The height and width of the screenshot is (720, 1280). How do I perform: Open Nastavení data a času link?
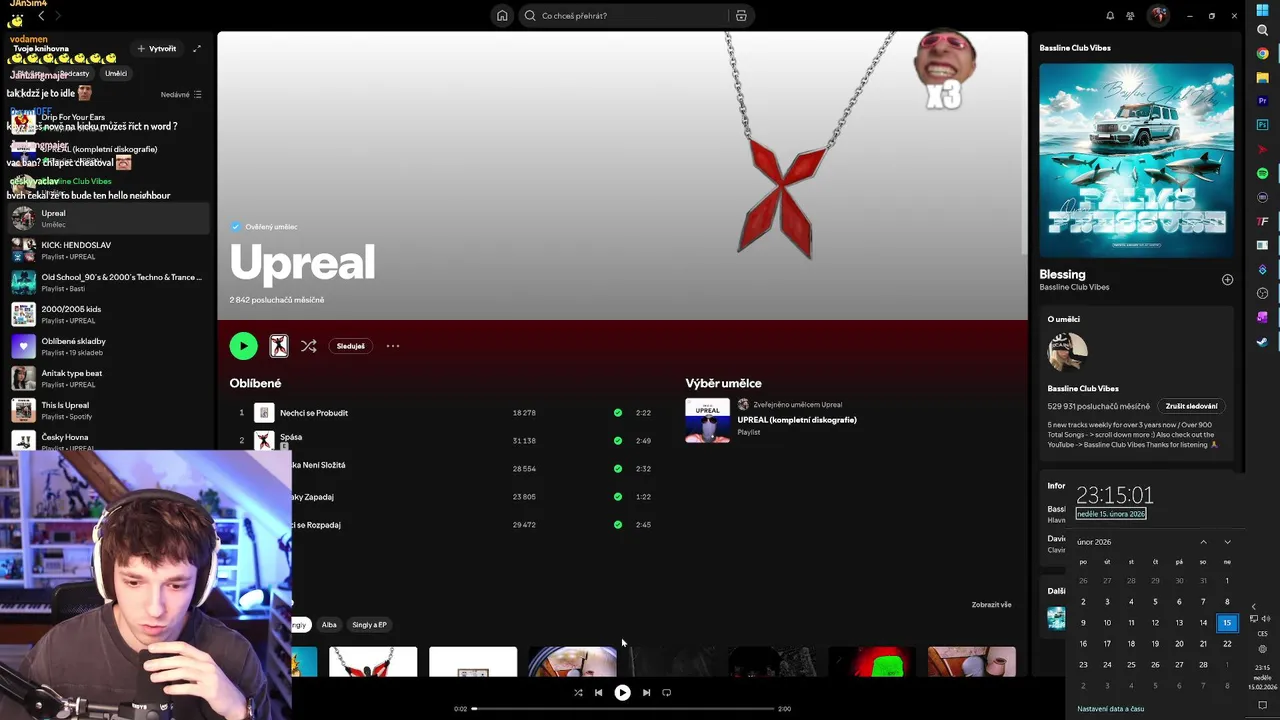tap(1110, 709)
